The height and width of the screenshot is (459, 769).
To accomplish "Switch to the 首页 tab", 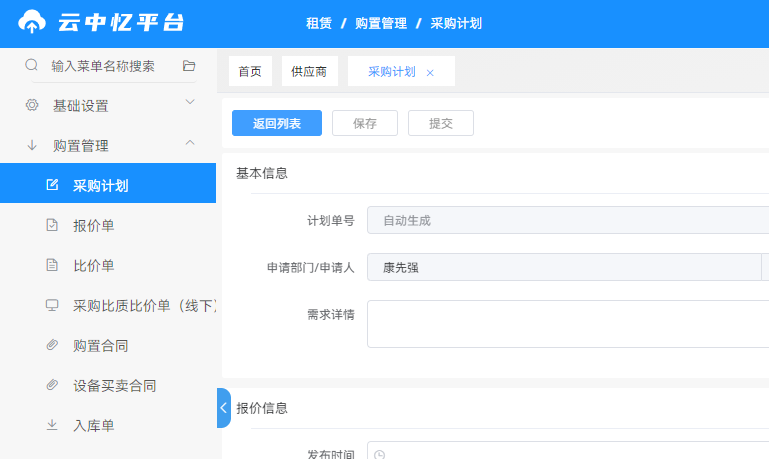I will (x=250, y=72).
